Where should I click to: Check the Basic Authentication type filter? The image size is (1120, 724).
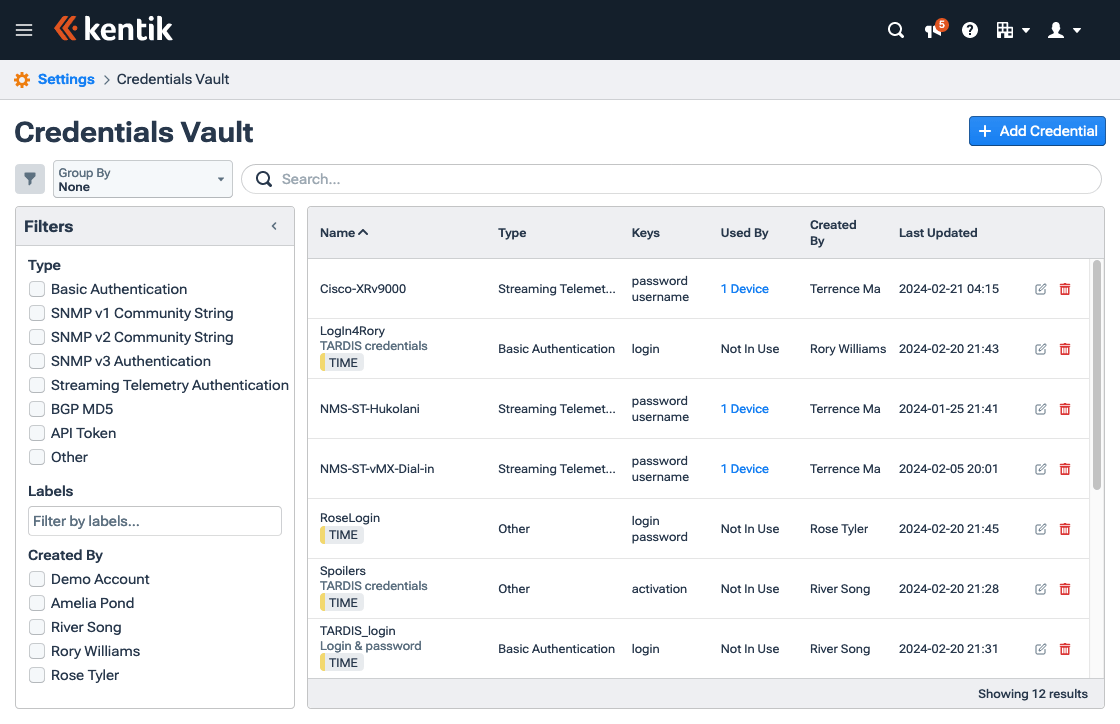37,288
